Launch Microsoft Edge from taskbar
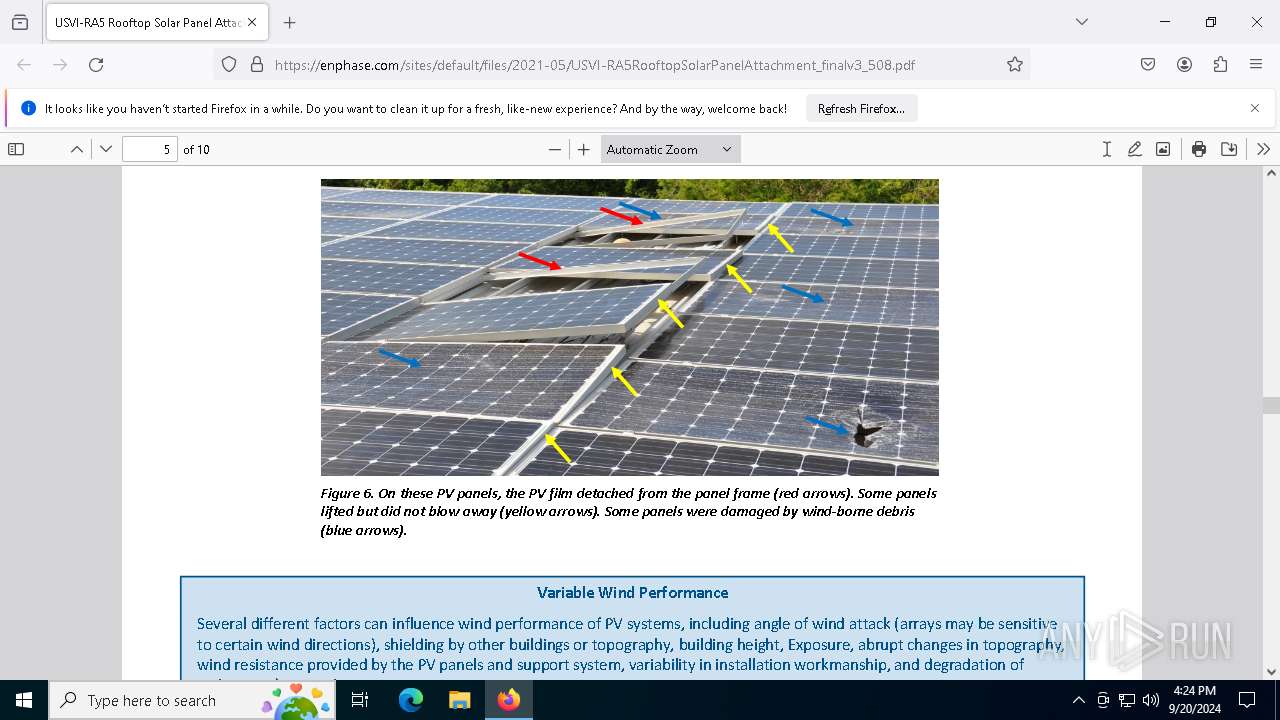Screen dimensions: 1280x720 411,700
